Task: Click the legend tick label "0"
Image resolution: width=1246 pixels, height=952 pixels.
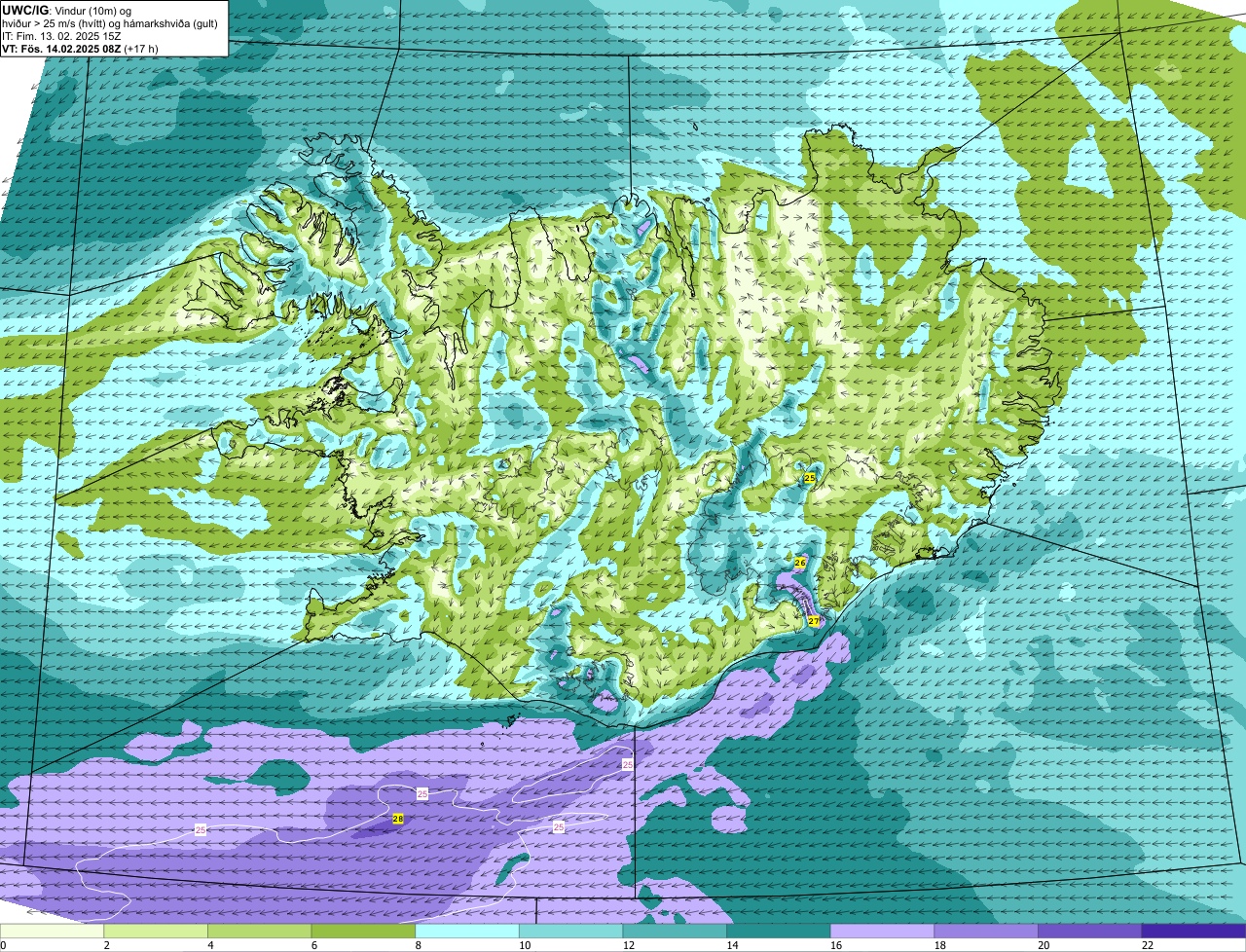Action: [x=3, y=945]
